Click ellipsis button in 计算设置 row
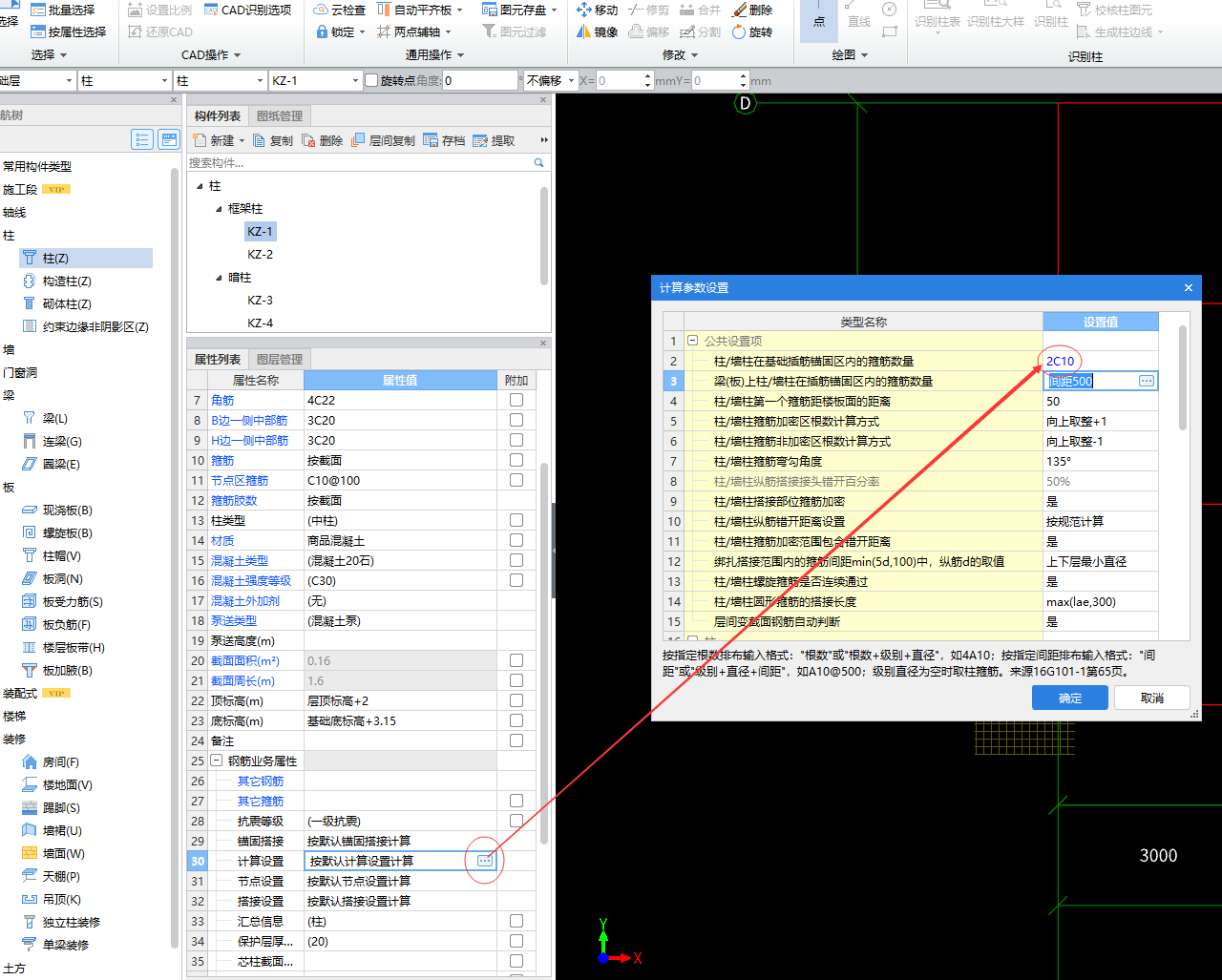 click(x=485, y=861)
